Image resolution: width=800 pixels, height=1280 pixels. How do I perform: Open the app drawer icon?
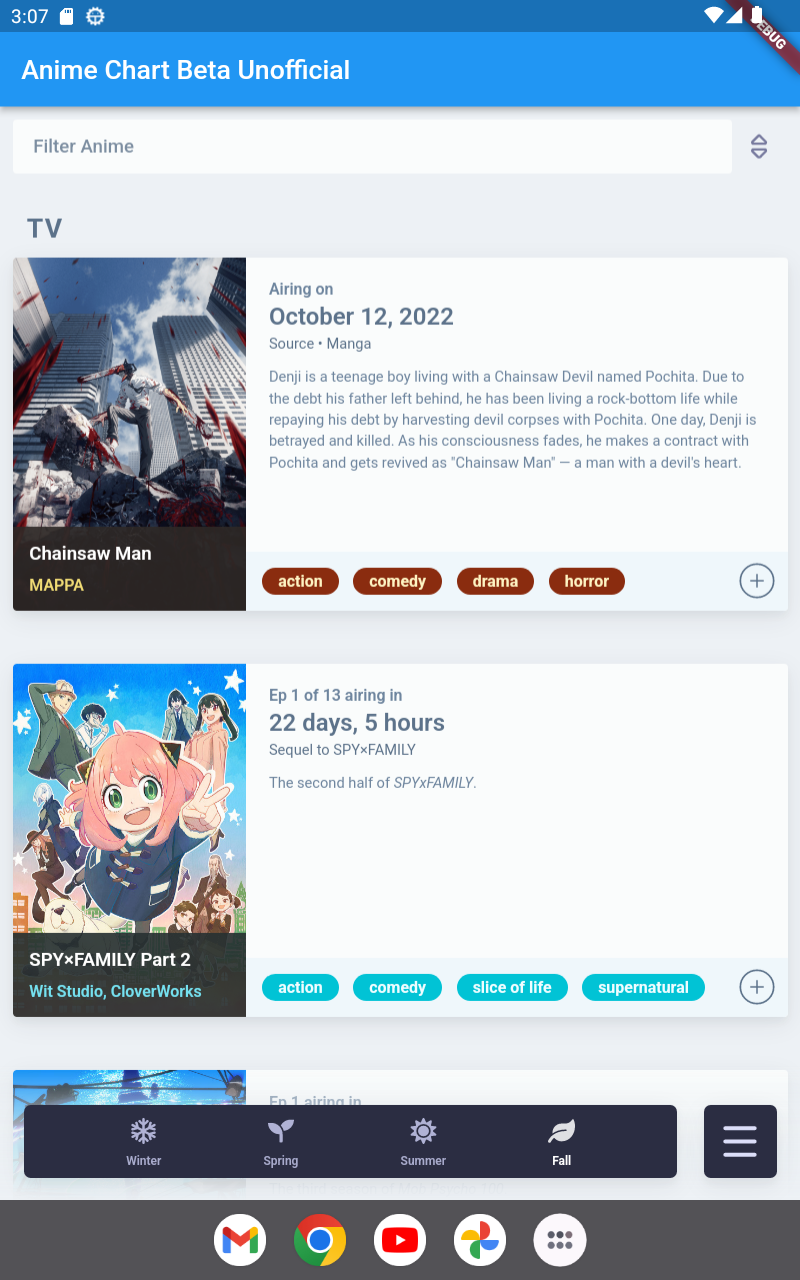[560, 1240]
